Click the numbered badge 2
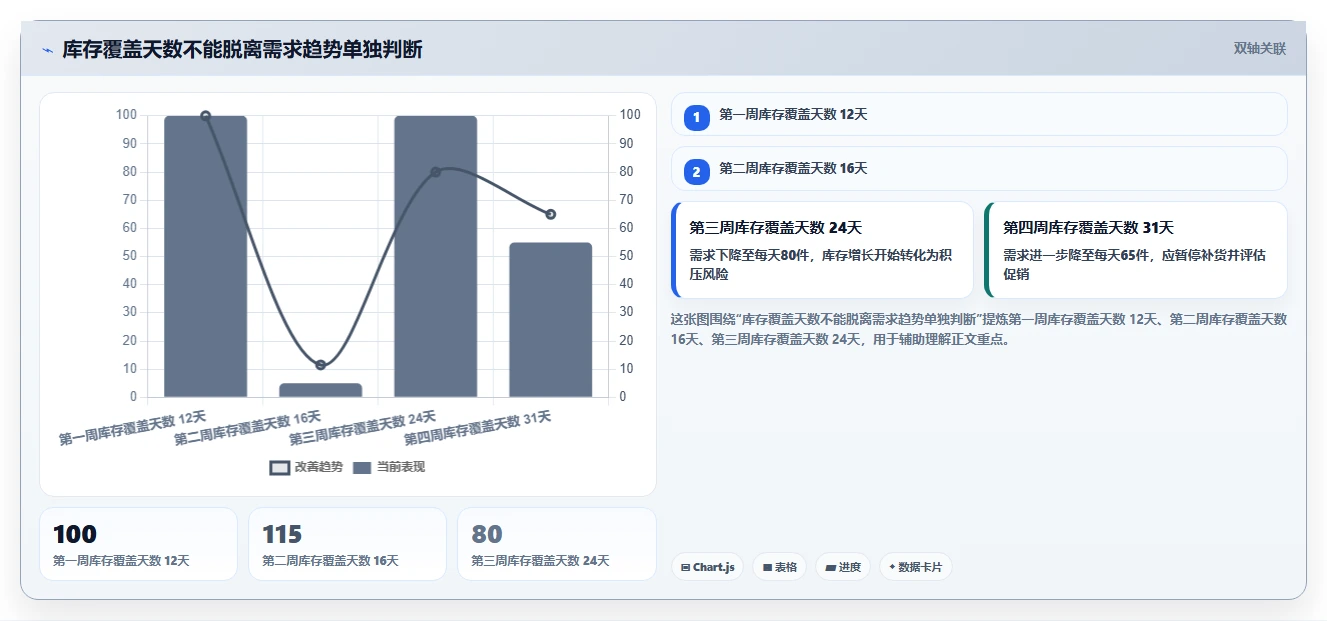This screenshot has width=1327, height=621. (x=697, y=170)
